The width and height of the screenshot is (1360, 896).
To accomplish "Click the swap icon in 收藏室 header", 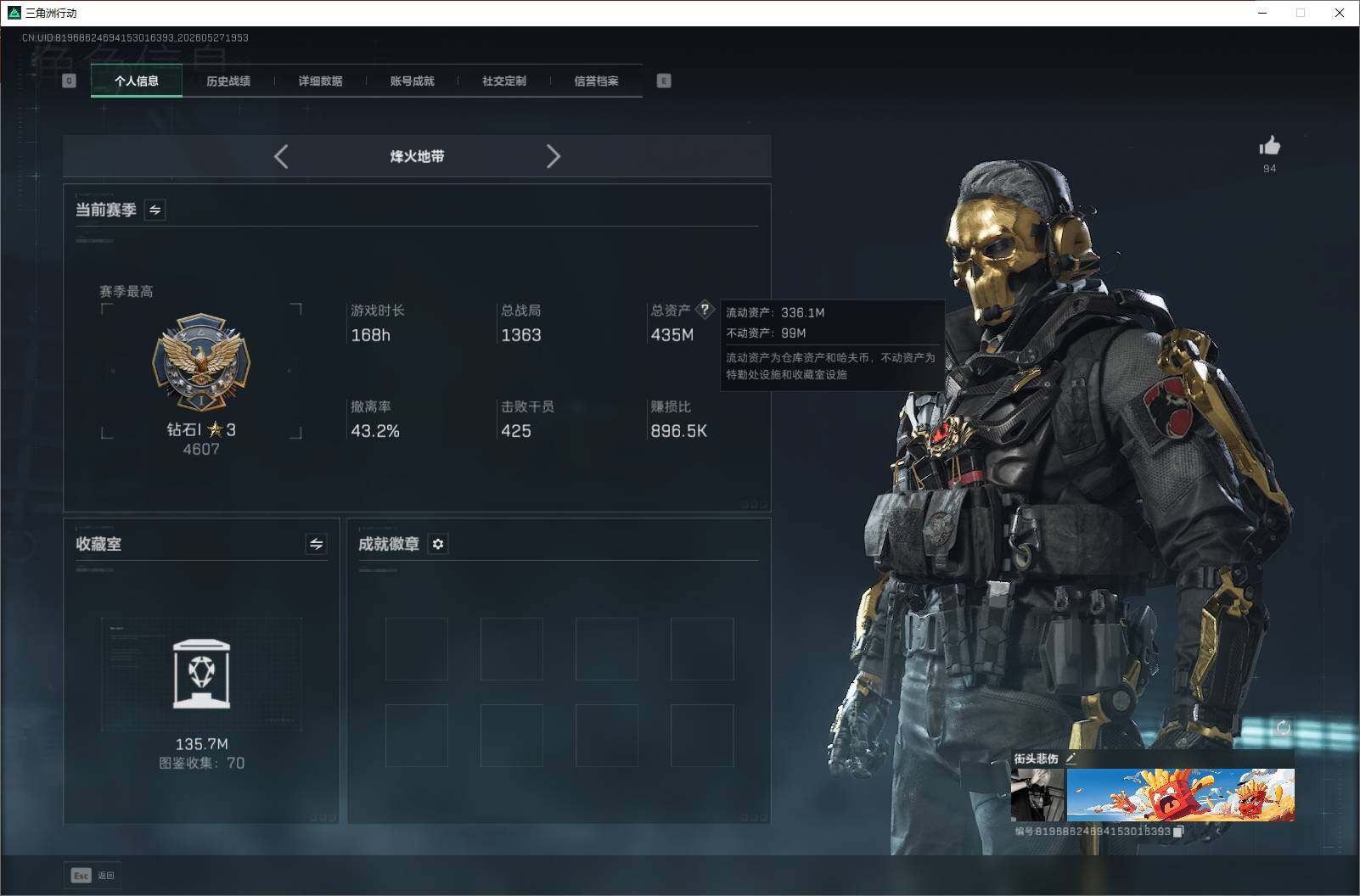I will click(316, 544).
